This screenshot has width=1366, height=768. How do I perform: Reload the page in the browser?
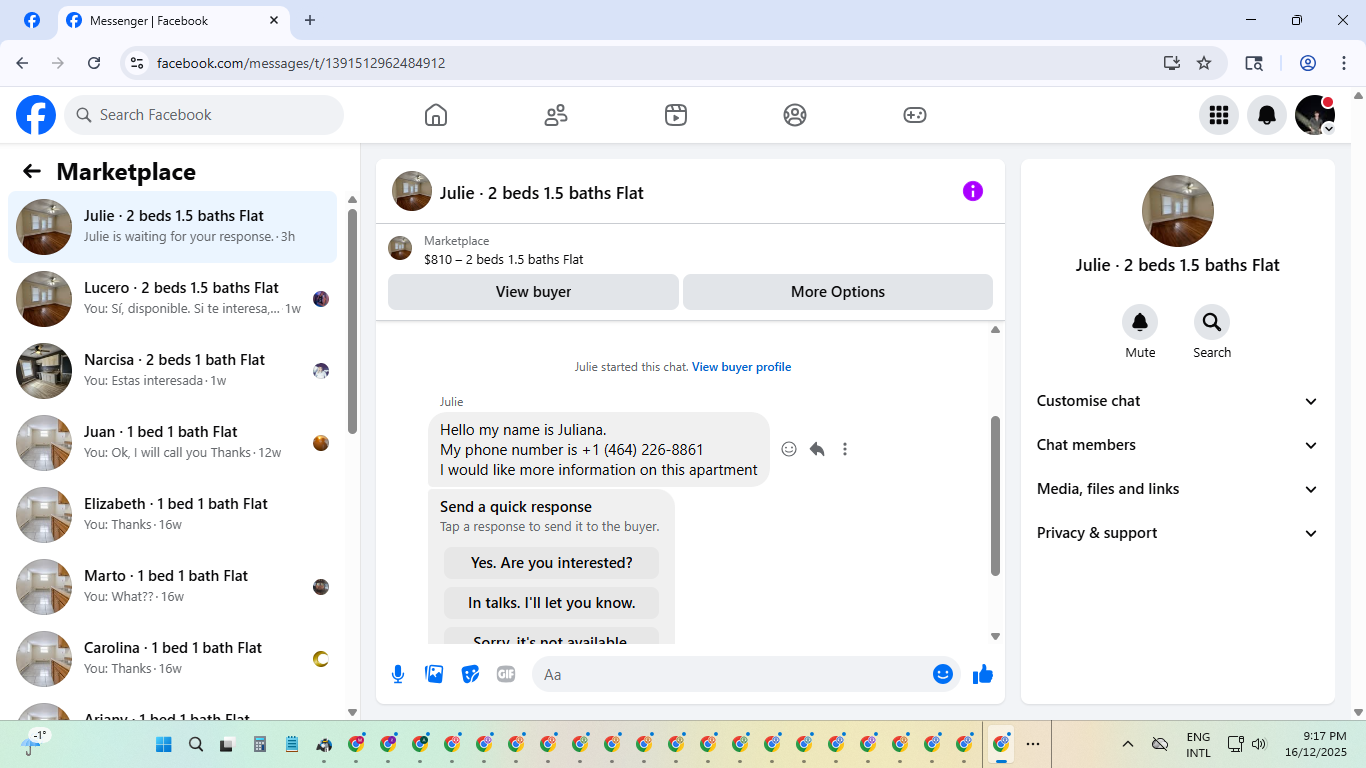pyautogui.click(x=94, y=63)
